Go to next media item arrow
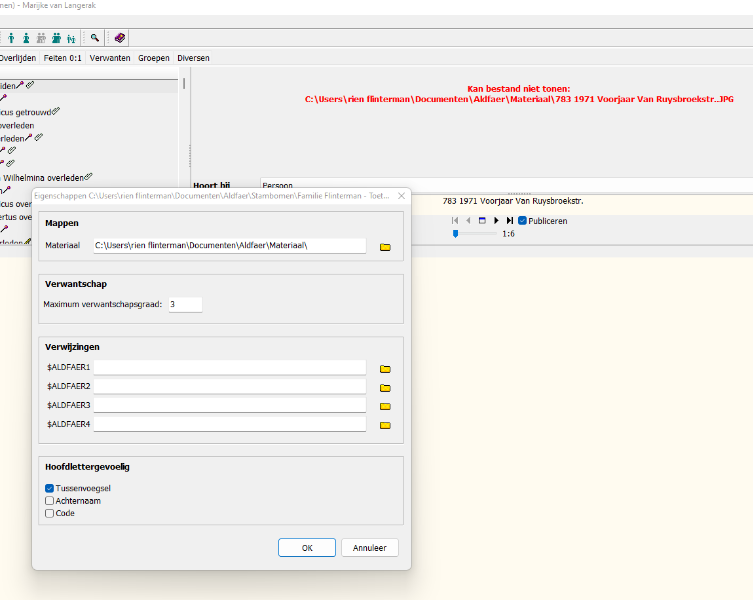This screenshot has height=600, width=753. tap(496, 220)
